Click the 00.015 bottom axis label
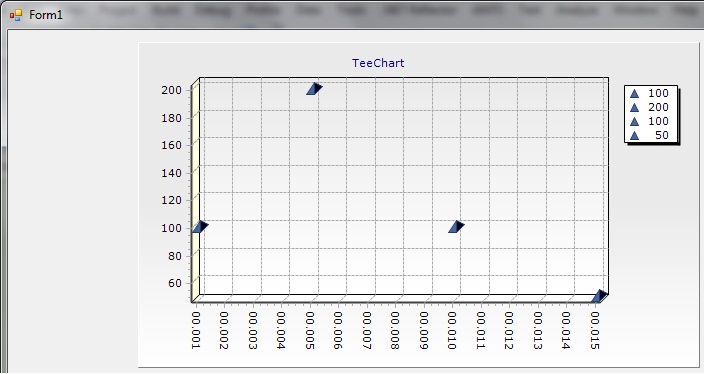This screenshot has height=374, width=704. 595,330
